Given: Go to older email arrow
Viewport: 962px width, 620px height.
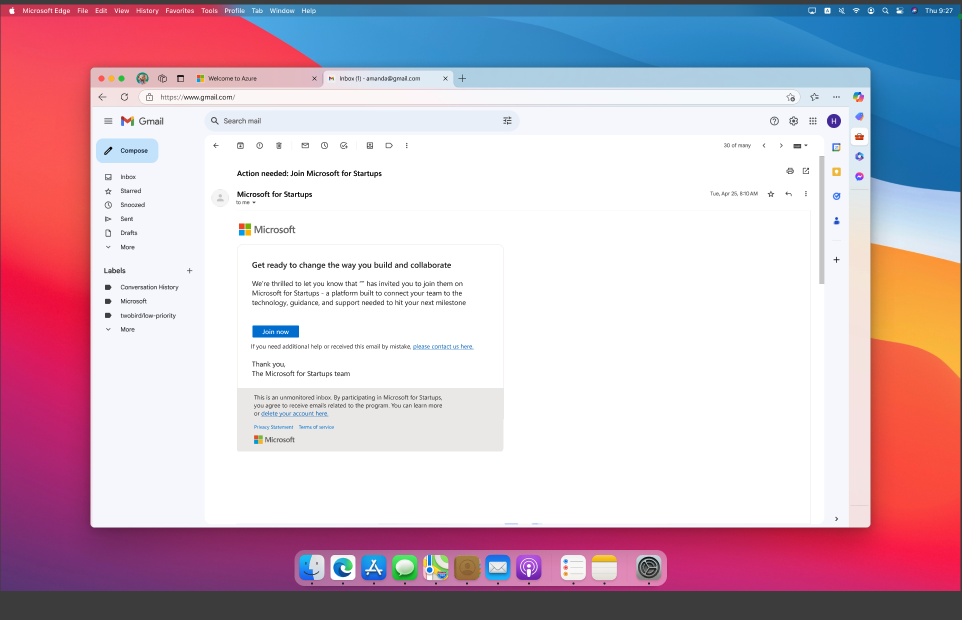Looking at the screenshot, I should [781, 145].
